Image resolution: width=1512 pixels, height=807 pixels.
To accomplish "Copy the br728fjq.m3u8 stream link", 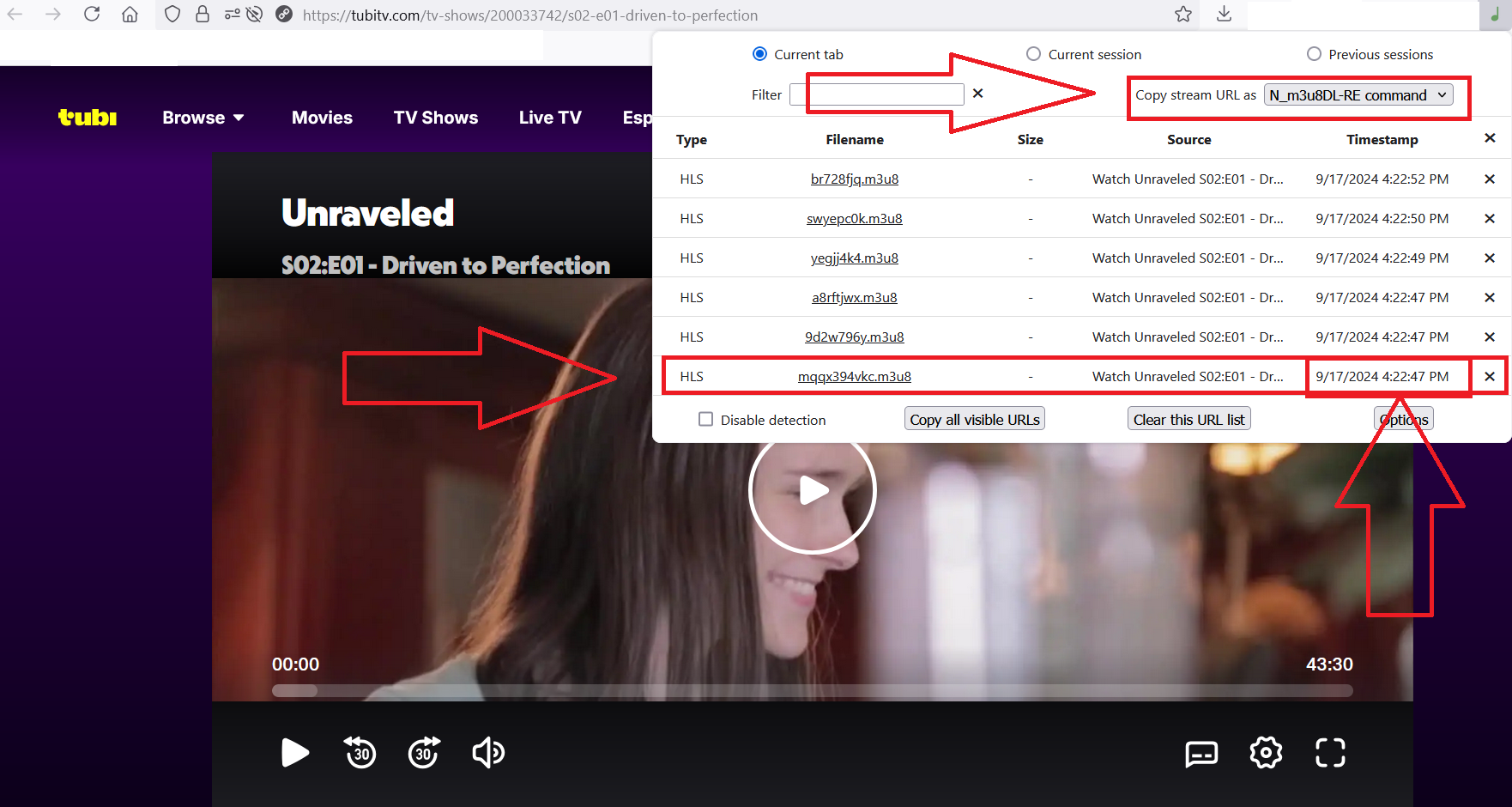I will (x=855, y=179).
